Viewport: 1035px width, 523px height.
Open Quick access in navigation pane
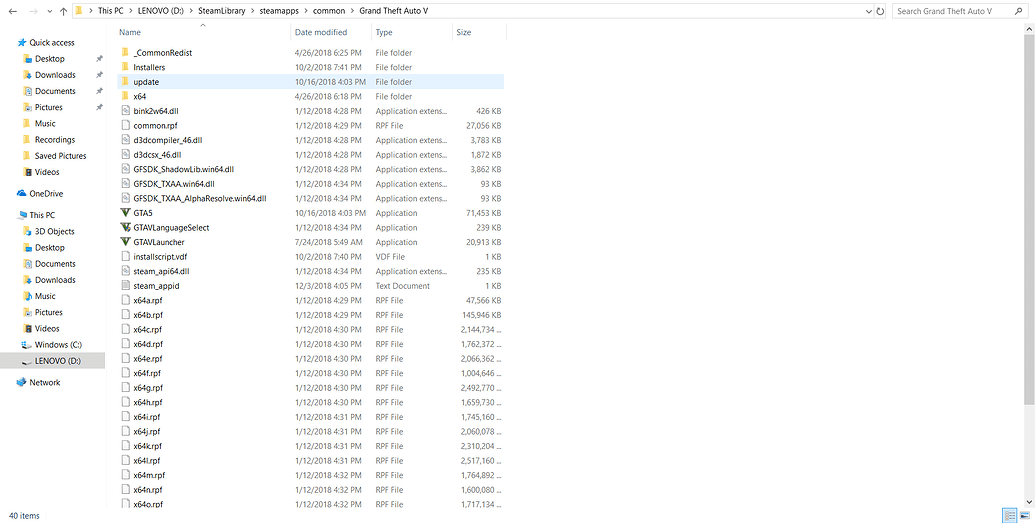(51, 42)
